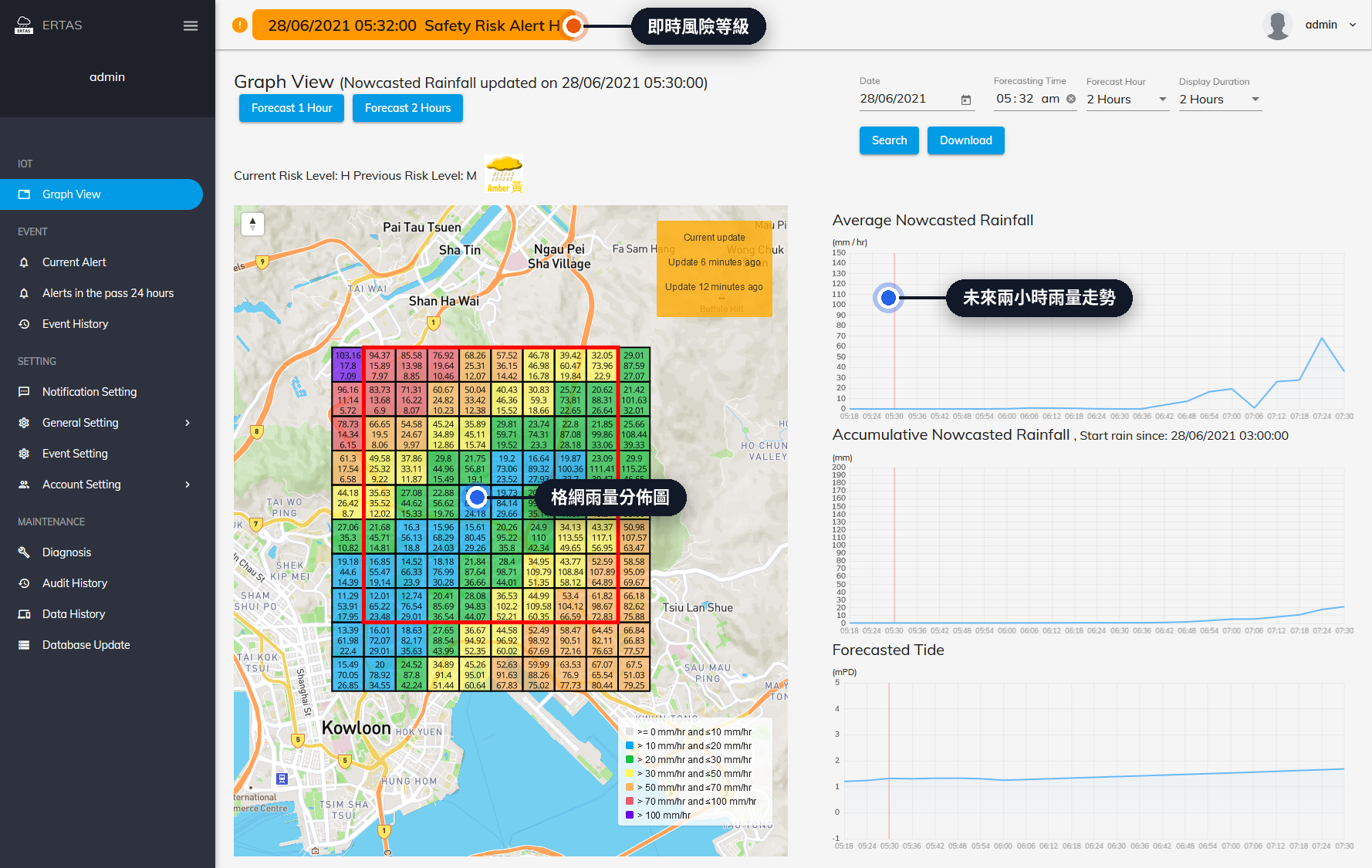Click the 'Current Risk Level: H' text

pyautogui.click(x=292, y=176)
